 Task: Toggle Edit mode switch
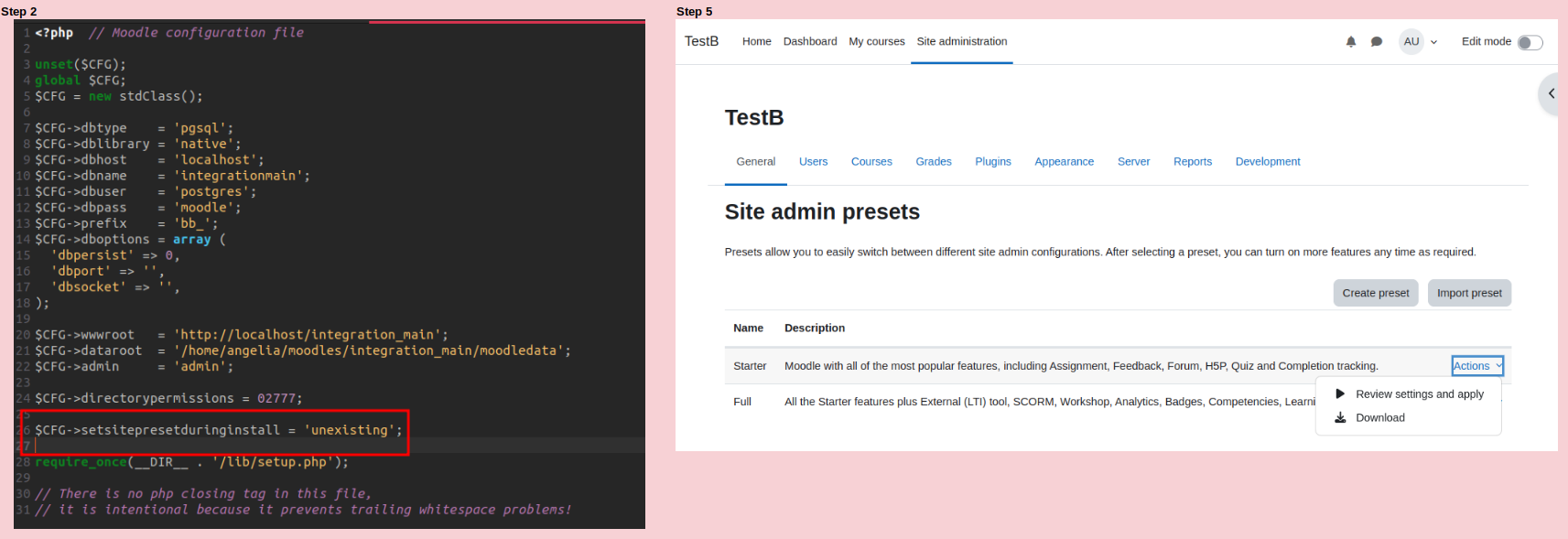pyautogui.click(x=1530, y=42)
